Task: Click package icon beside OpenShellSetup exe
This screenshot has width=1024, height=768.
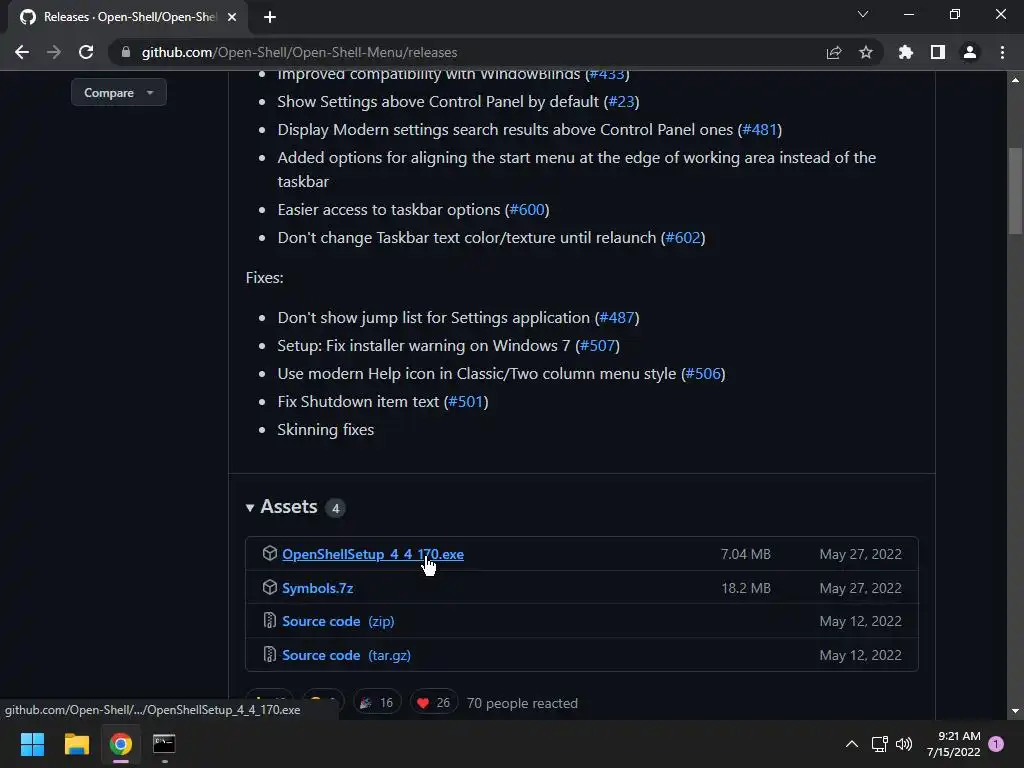Action: 270,553
